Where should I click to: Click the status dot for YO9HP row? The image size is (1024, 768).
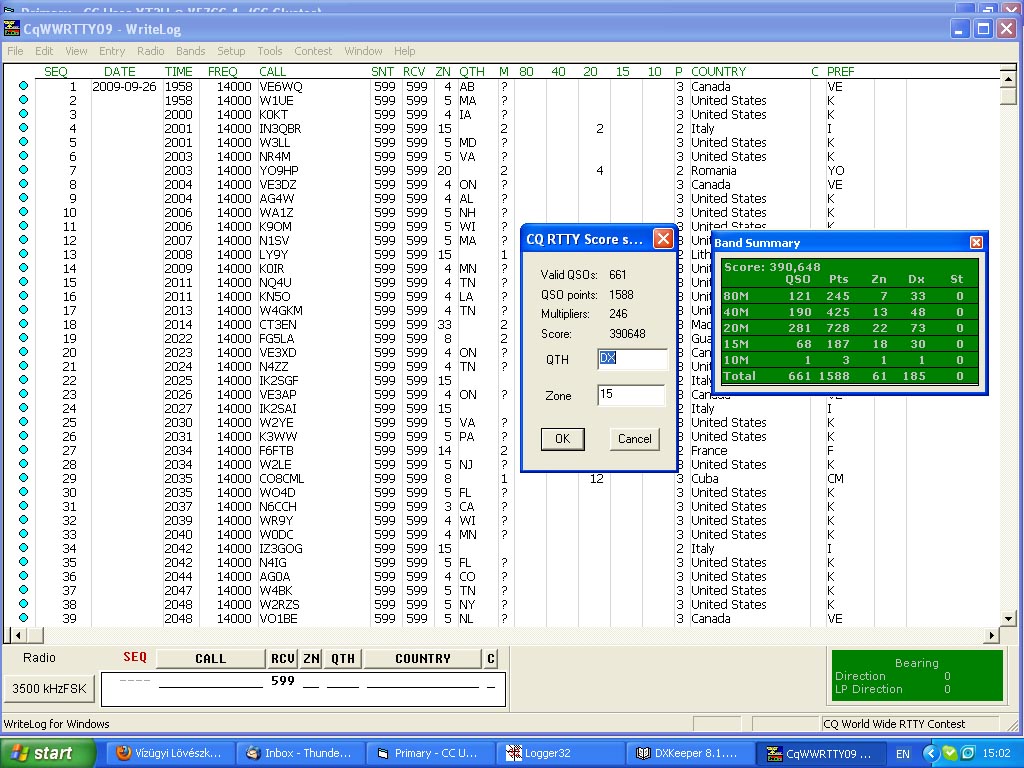(24, 170)
